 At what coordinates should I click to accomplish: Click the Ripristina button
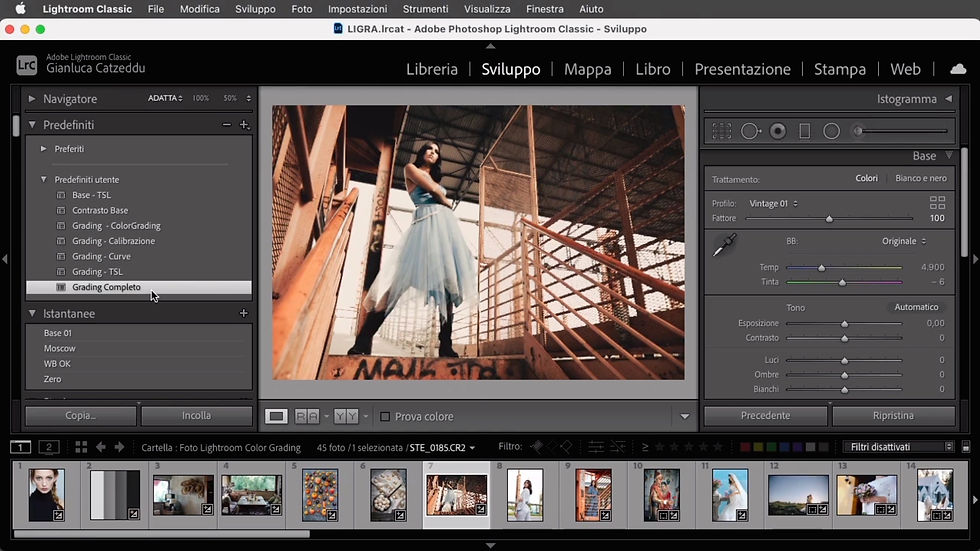893,415
